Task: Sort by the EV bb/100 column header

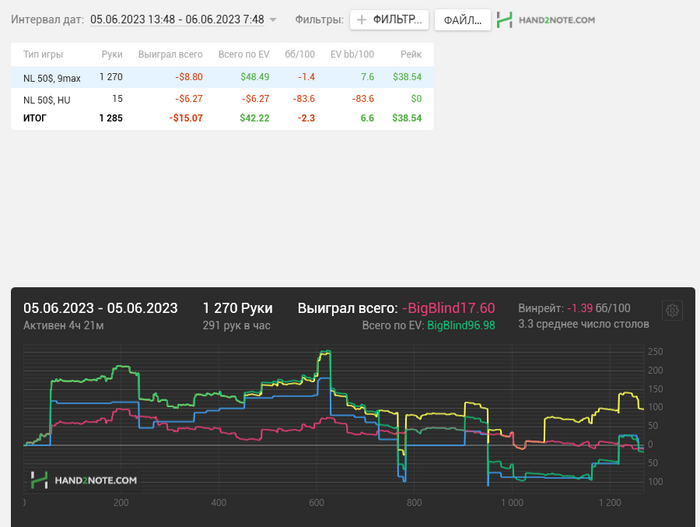Action: pos(352,54)
